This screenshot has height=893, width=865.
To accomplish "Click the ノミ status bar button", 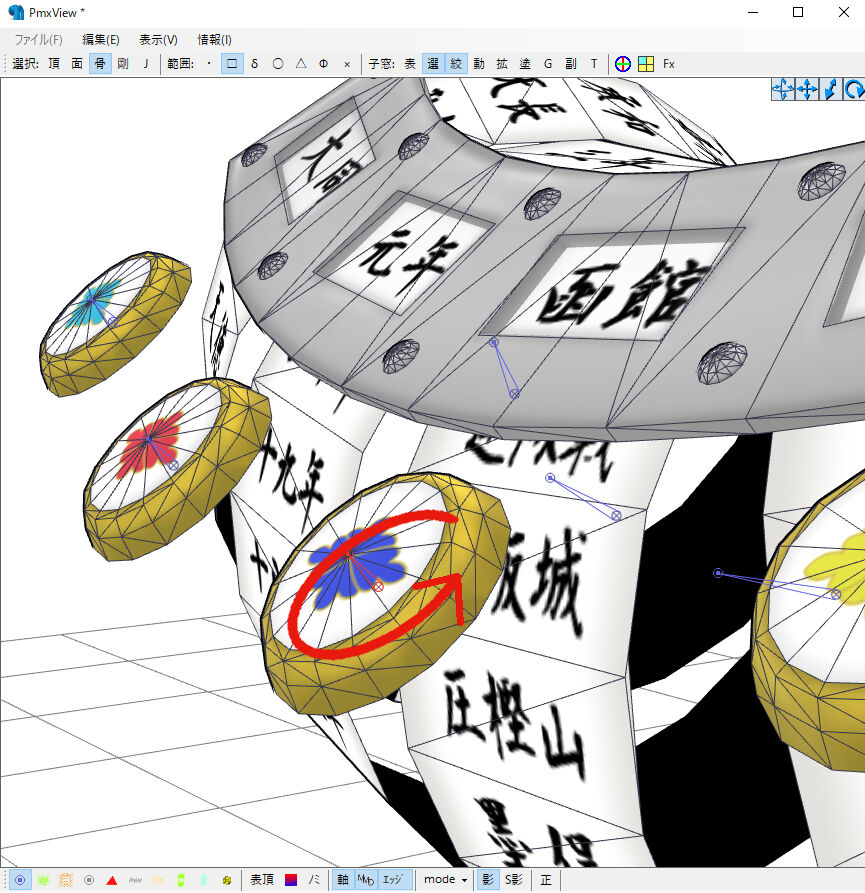I will 314,880.
